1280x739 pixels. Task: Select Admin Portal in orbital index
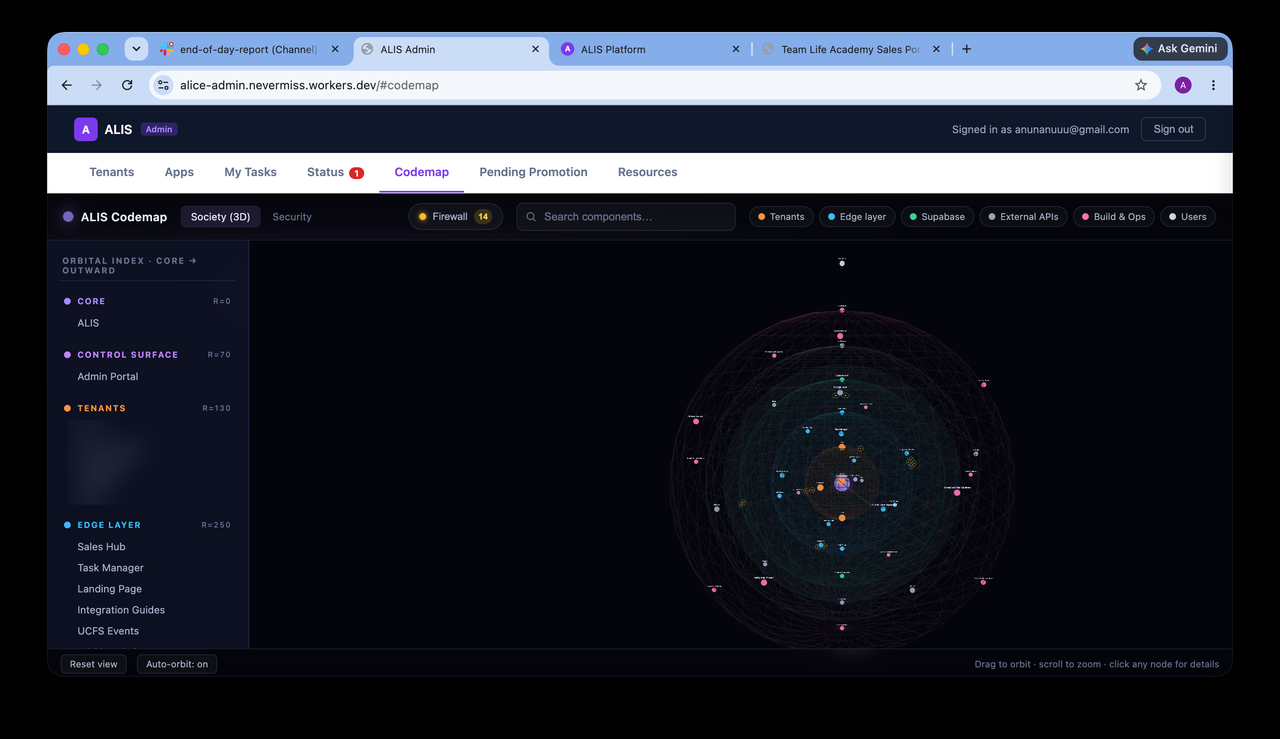108,377
